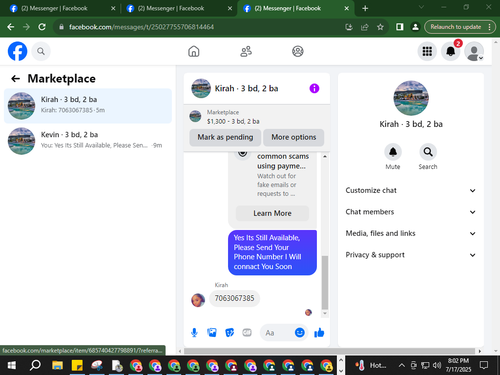Expand Customize chat section
Viewport: 500px width, 375px height.
point(411,190)
